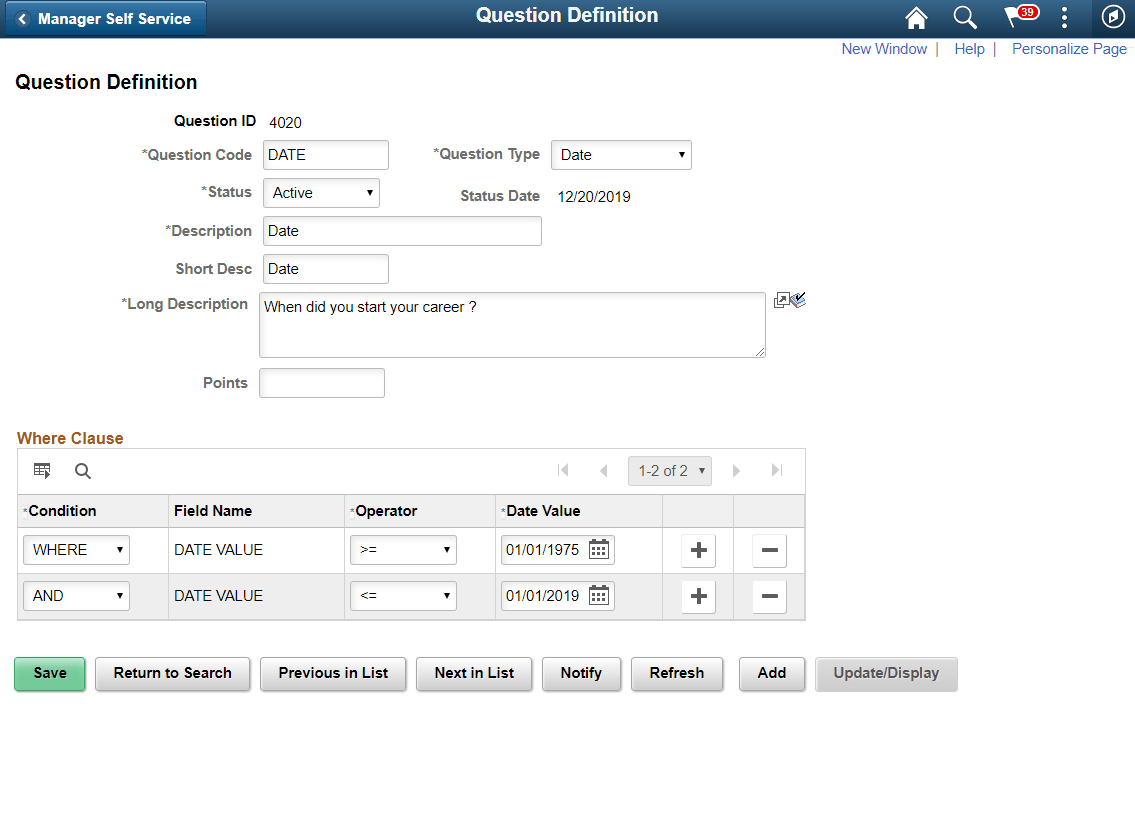Open the Status dropdown showing Active
This screenshot has height=816, width=1135.
click(321, 192)
